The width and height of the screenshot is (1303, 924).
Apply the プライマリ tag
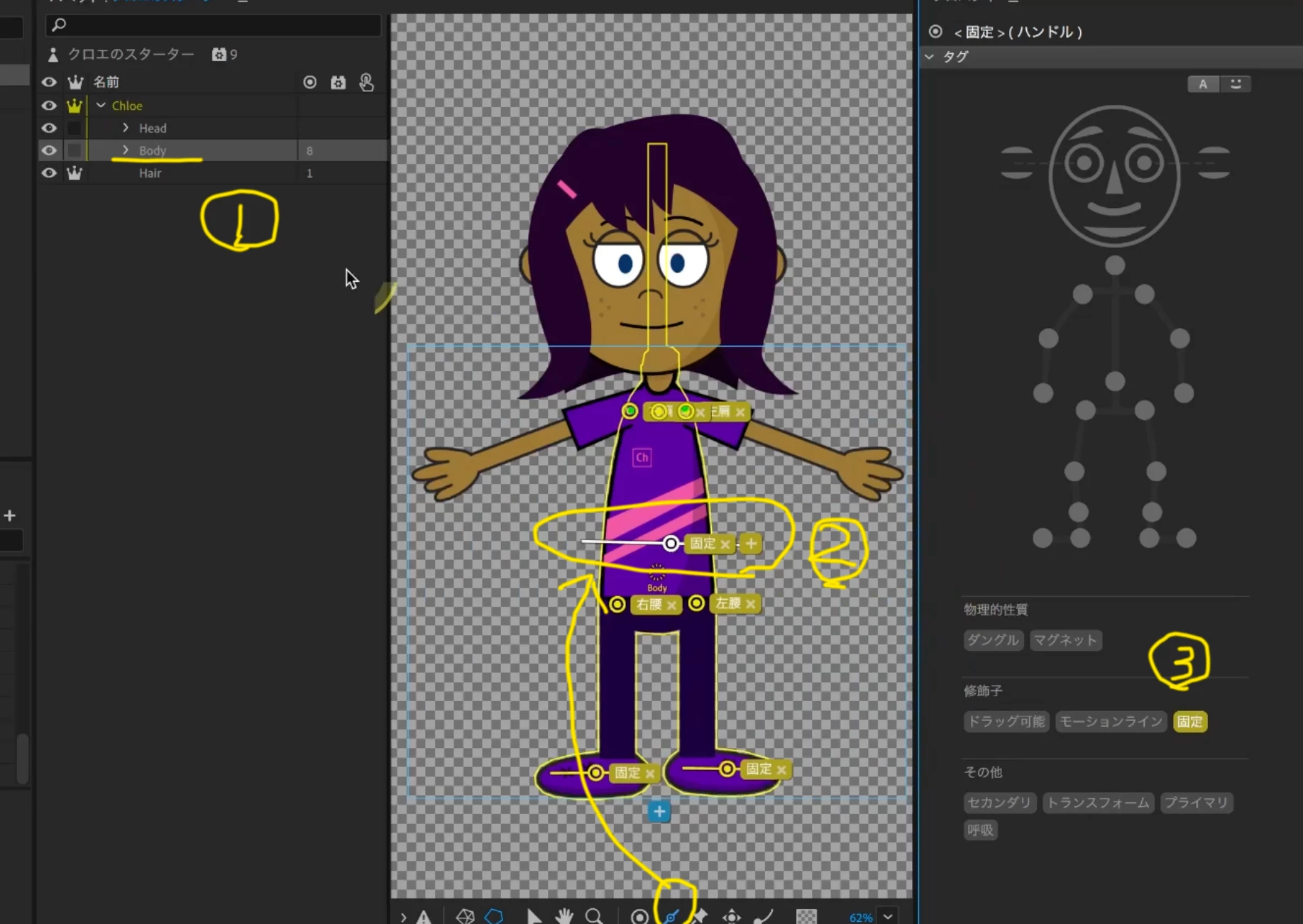(x=1196, y=803)
